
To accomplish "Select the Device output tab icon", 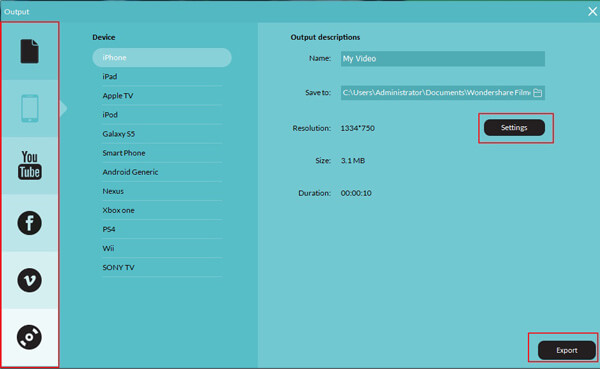I will 30,108.
